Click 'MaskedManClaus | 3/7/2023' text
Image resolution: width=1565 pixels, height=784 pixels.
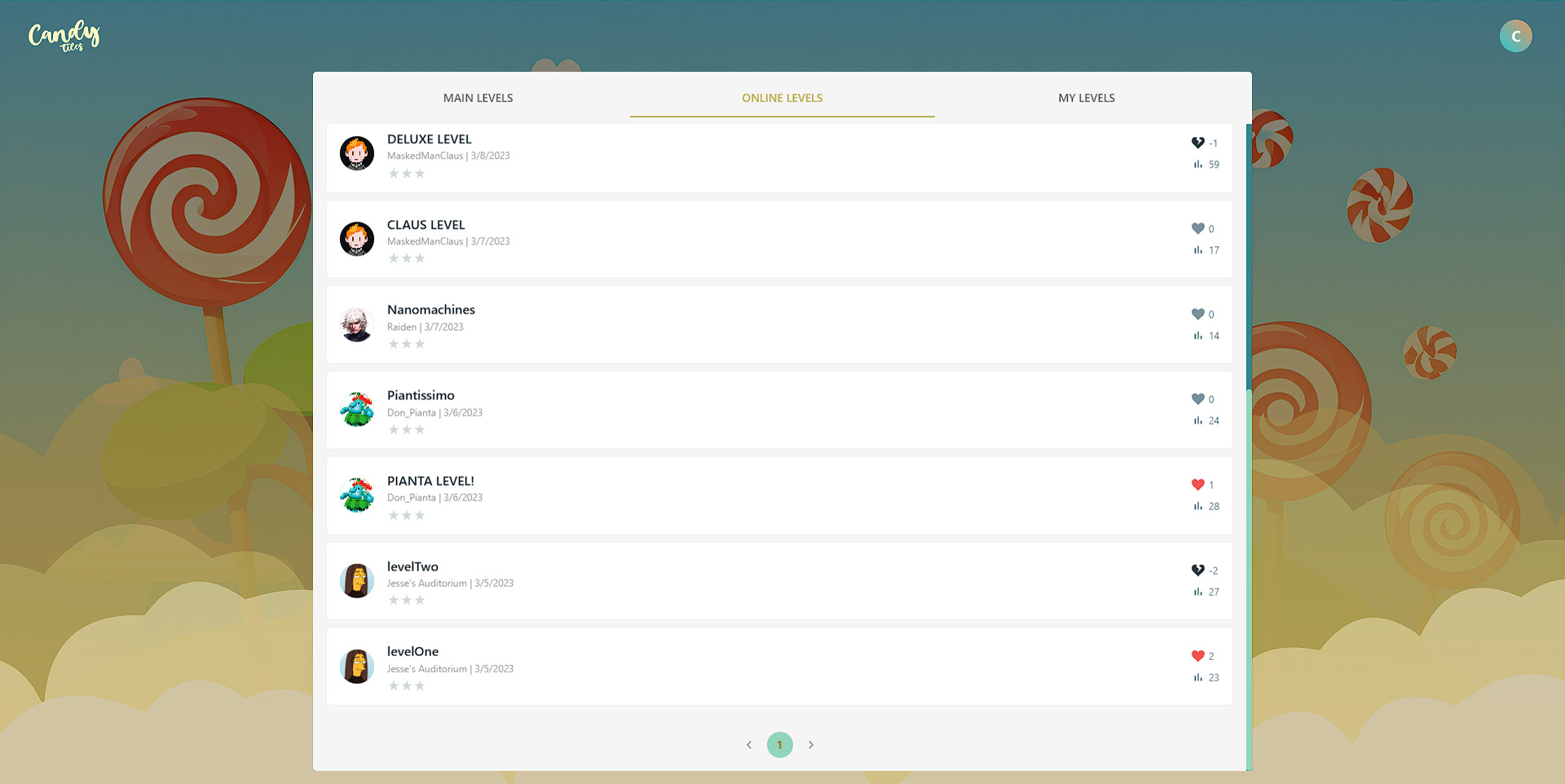click(448, 241)
